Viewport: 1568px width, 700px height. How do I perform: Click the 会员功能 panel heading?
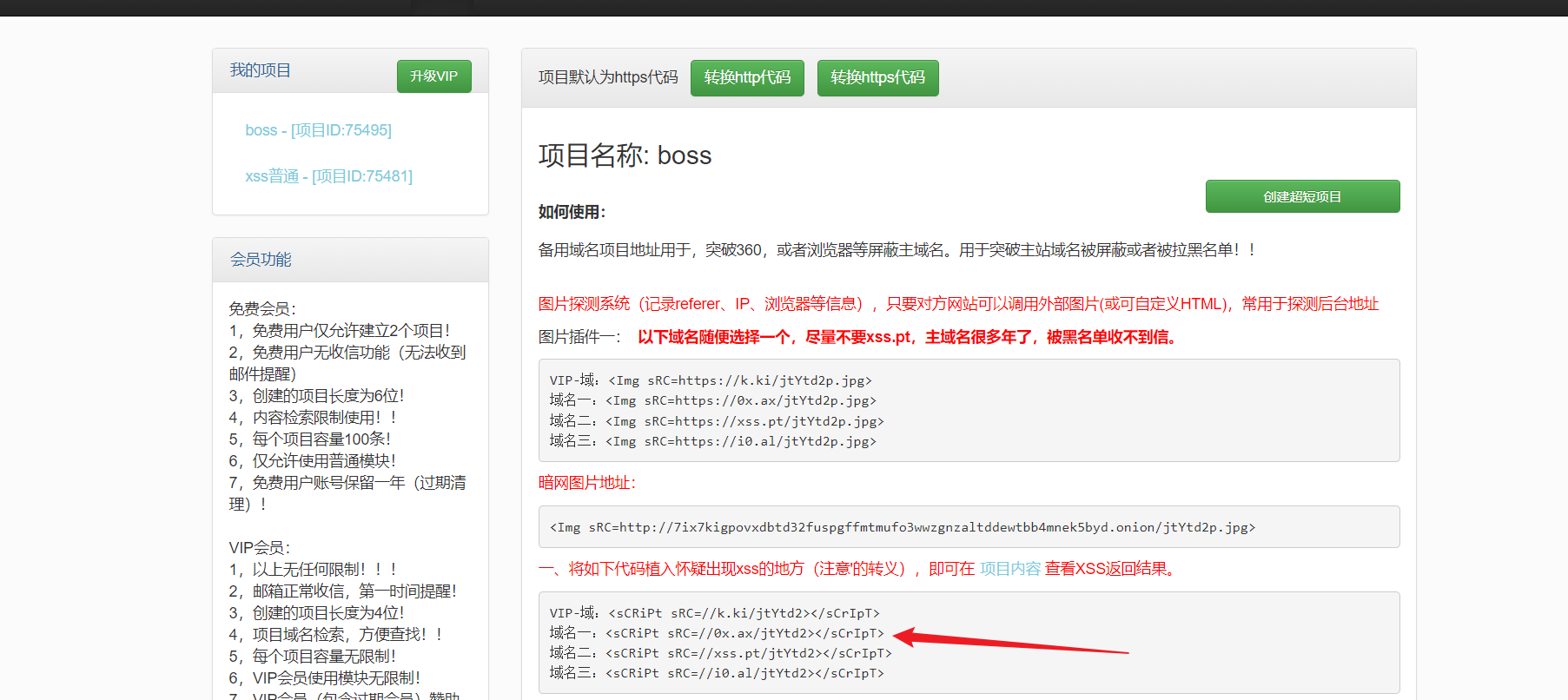point(261,260)
